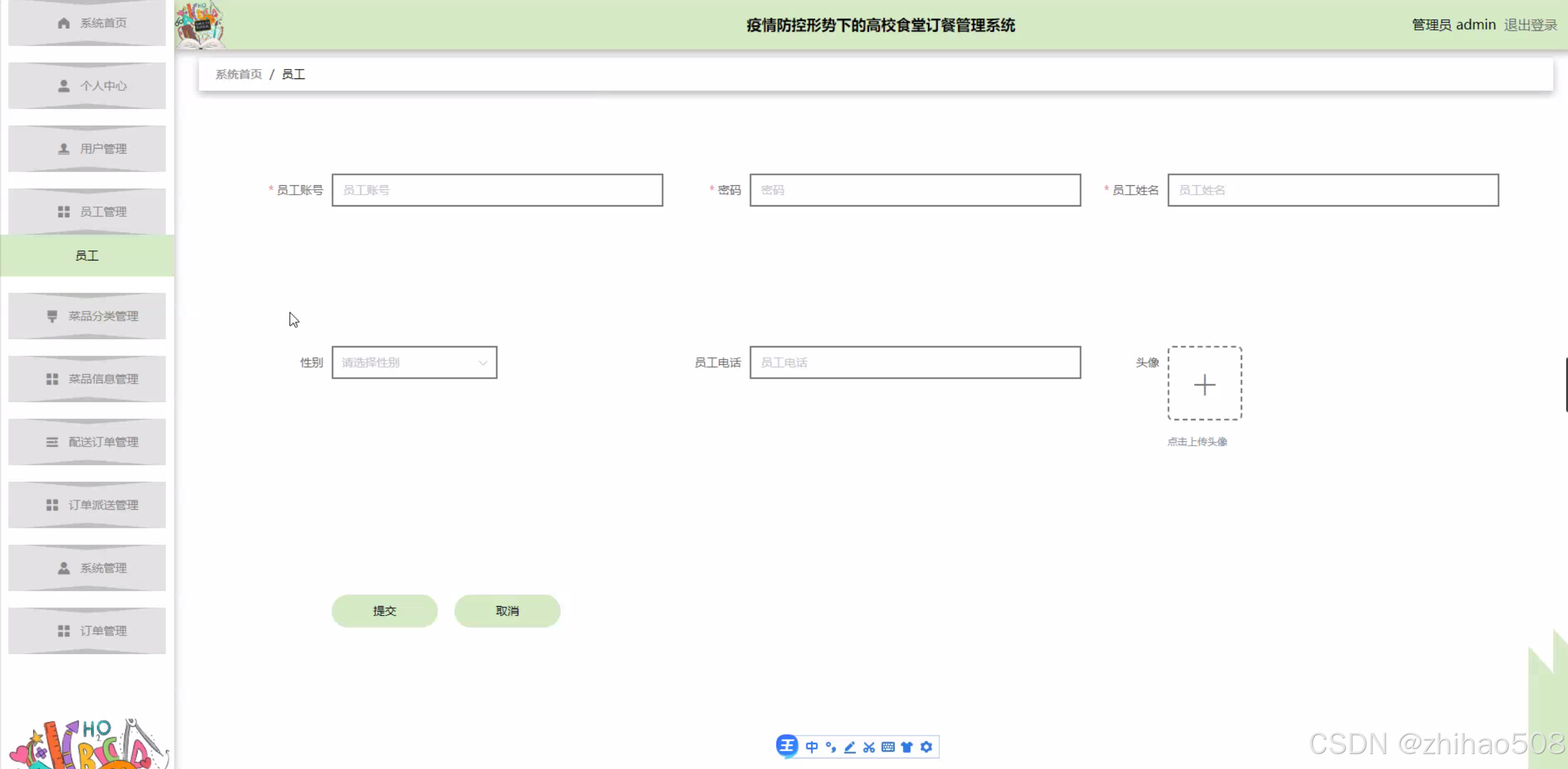Open the 性别 gender dropdown
This screenshot has width=1568, height=769.
414,362
